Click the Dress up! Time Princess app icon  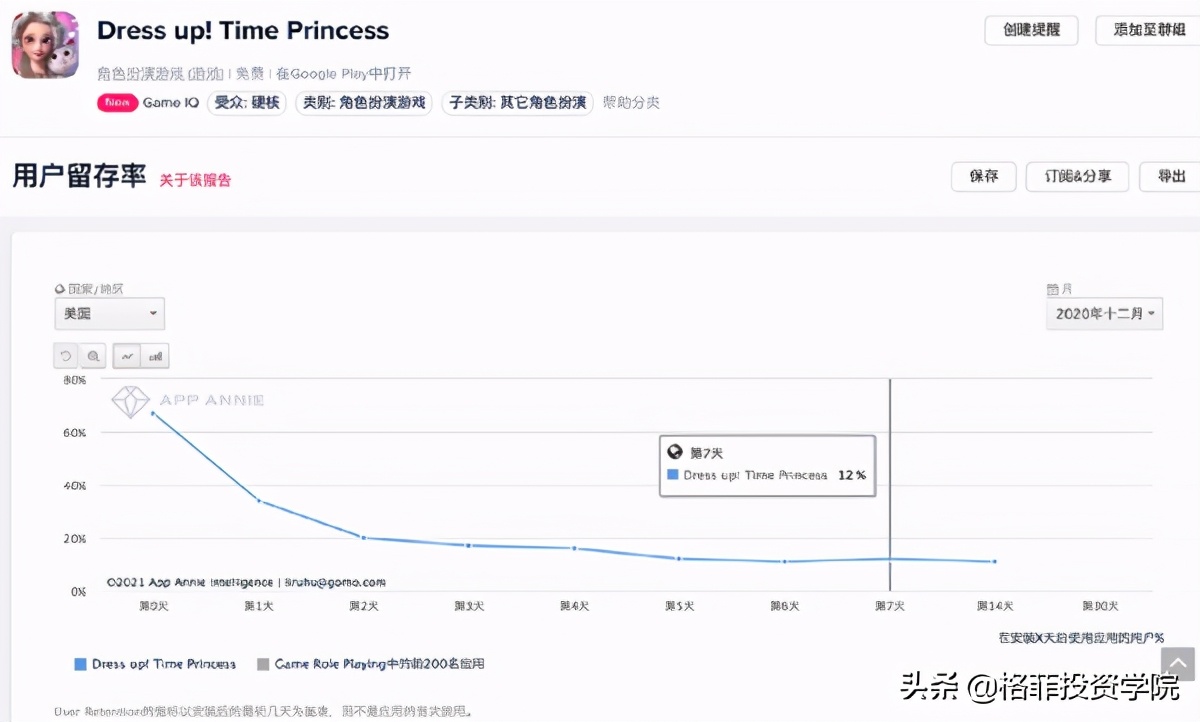click(44, 44)
